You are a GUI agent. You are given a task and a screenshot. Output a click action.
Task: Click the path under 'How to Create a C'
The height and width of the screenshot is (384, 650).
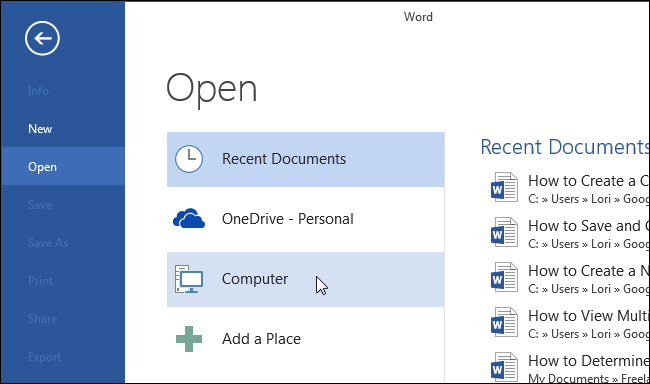pos(589,199)
